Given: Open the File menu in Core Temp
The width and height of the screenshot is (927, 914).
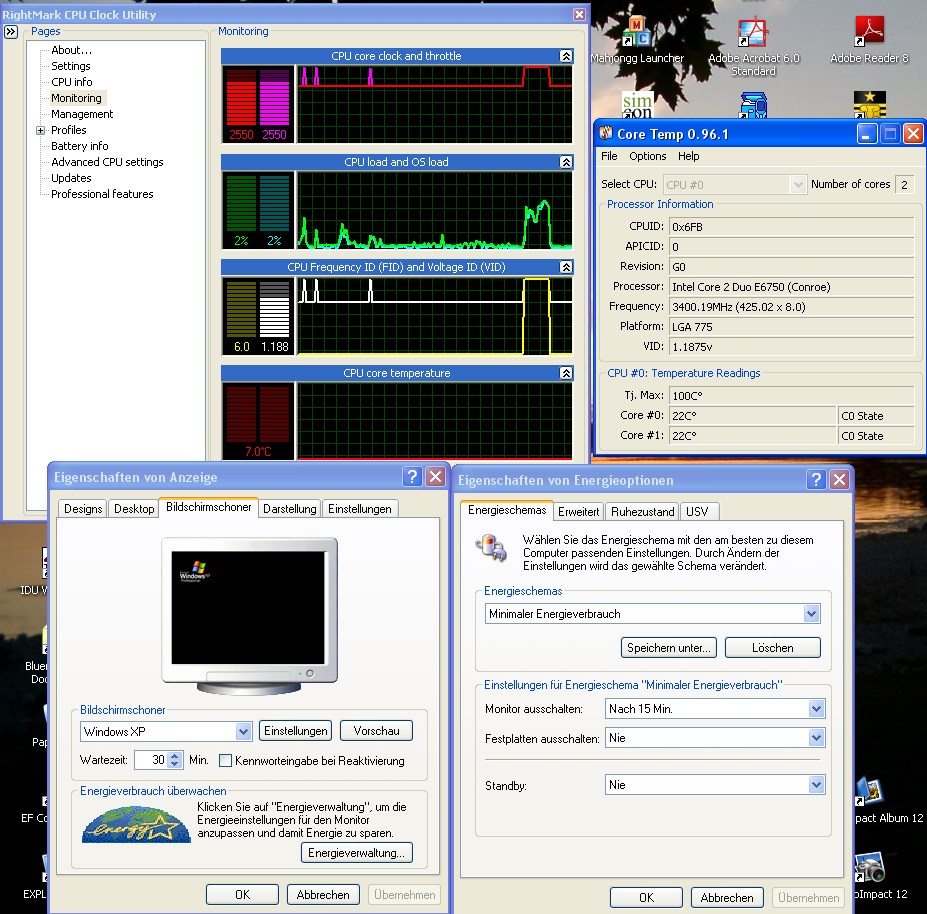Looking at the screenshot, I should (609, 156).
